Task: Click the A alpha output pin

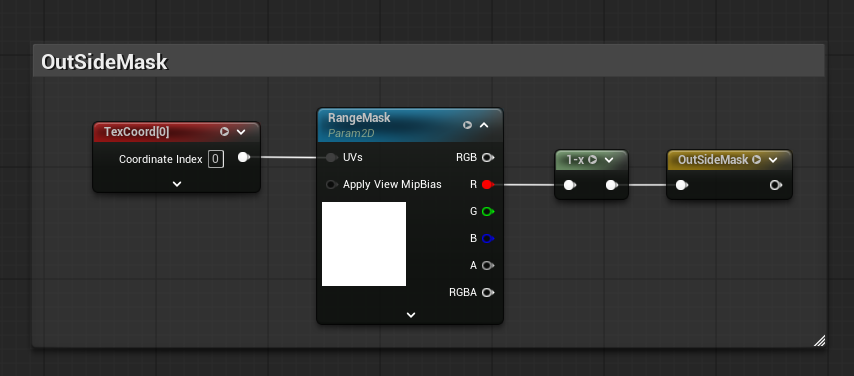Action: coord(488,265)
